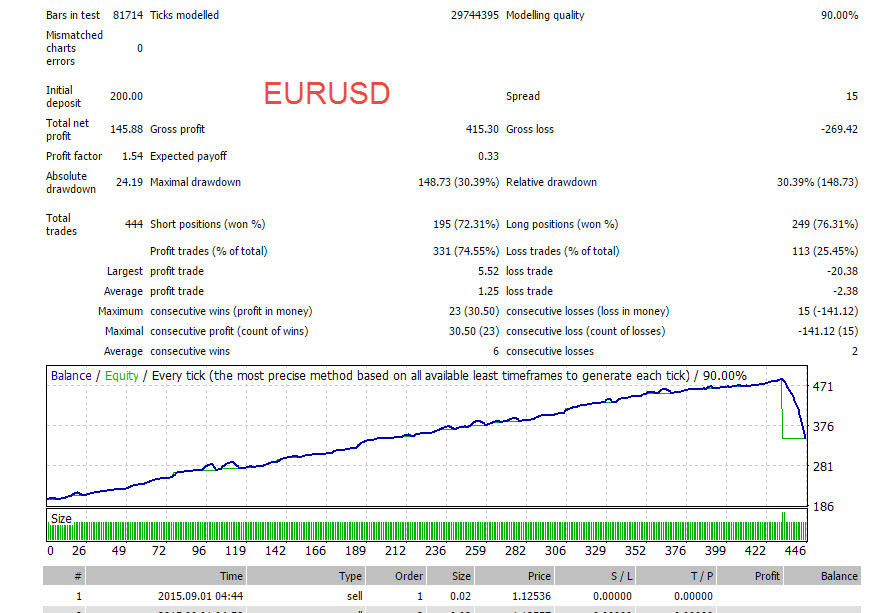Screen dimensions: 895x613
Task: Select the Total trades value 444
Action: pyautogui.click(x=134, y=224)
